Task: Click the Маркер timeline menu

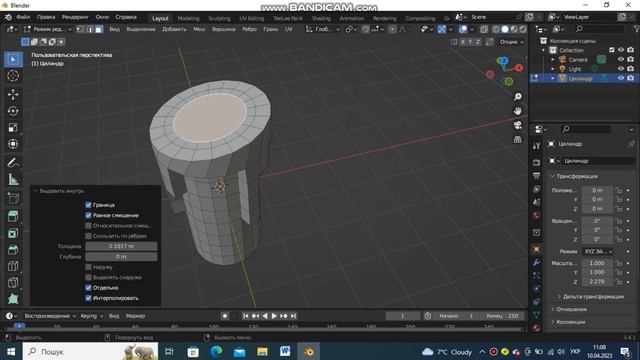Action: tap(135, 316)
